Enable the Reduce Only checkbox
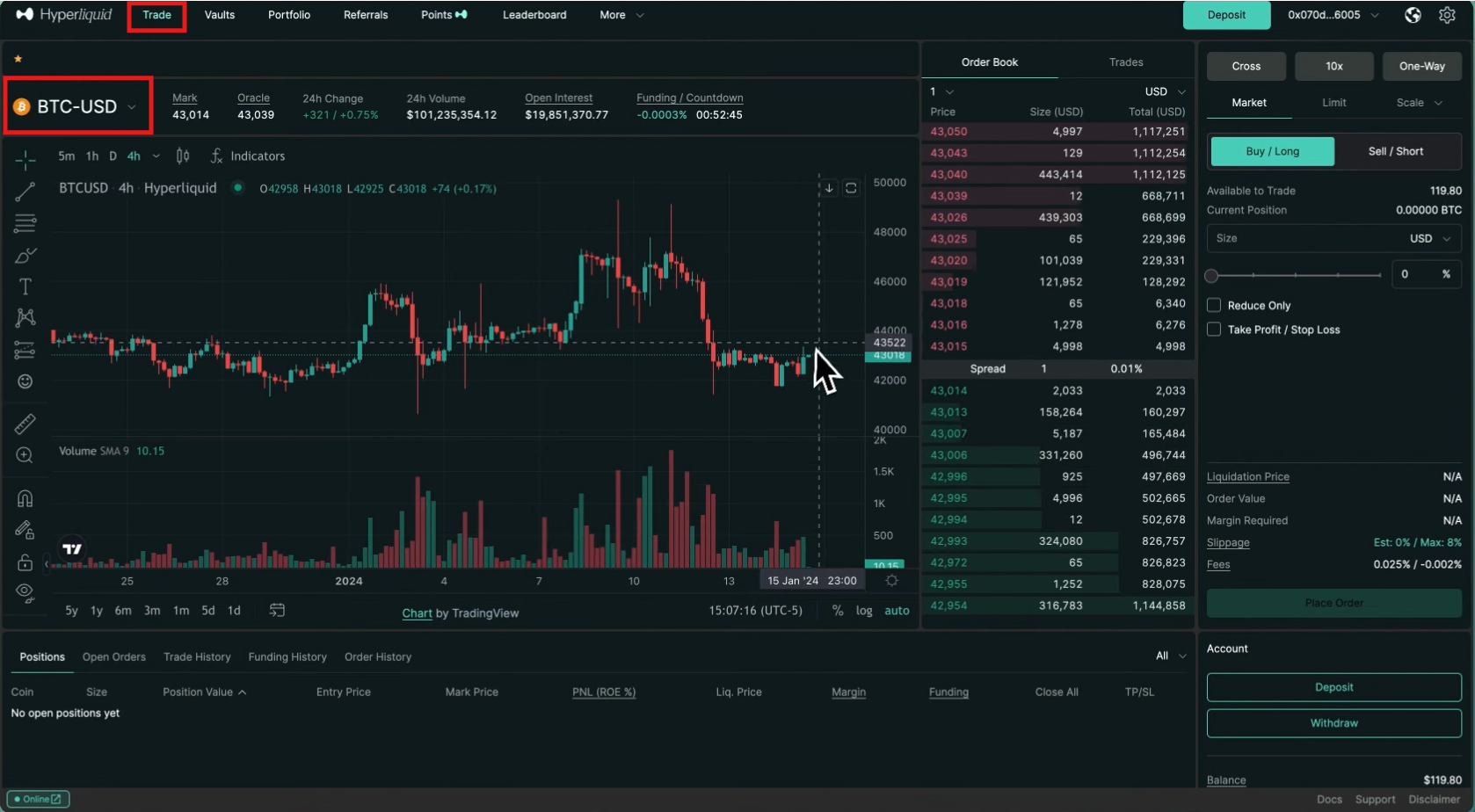 coord(1214,305)
